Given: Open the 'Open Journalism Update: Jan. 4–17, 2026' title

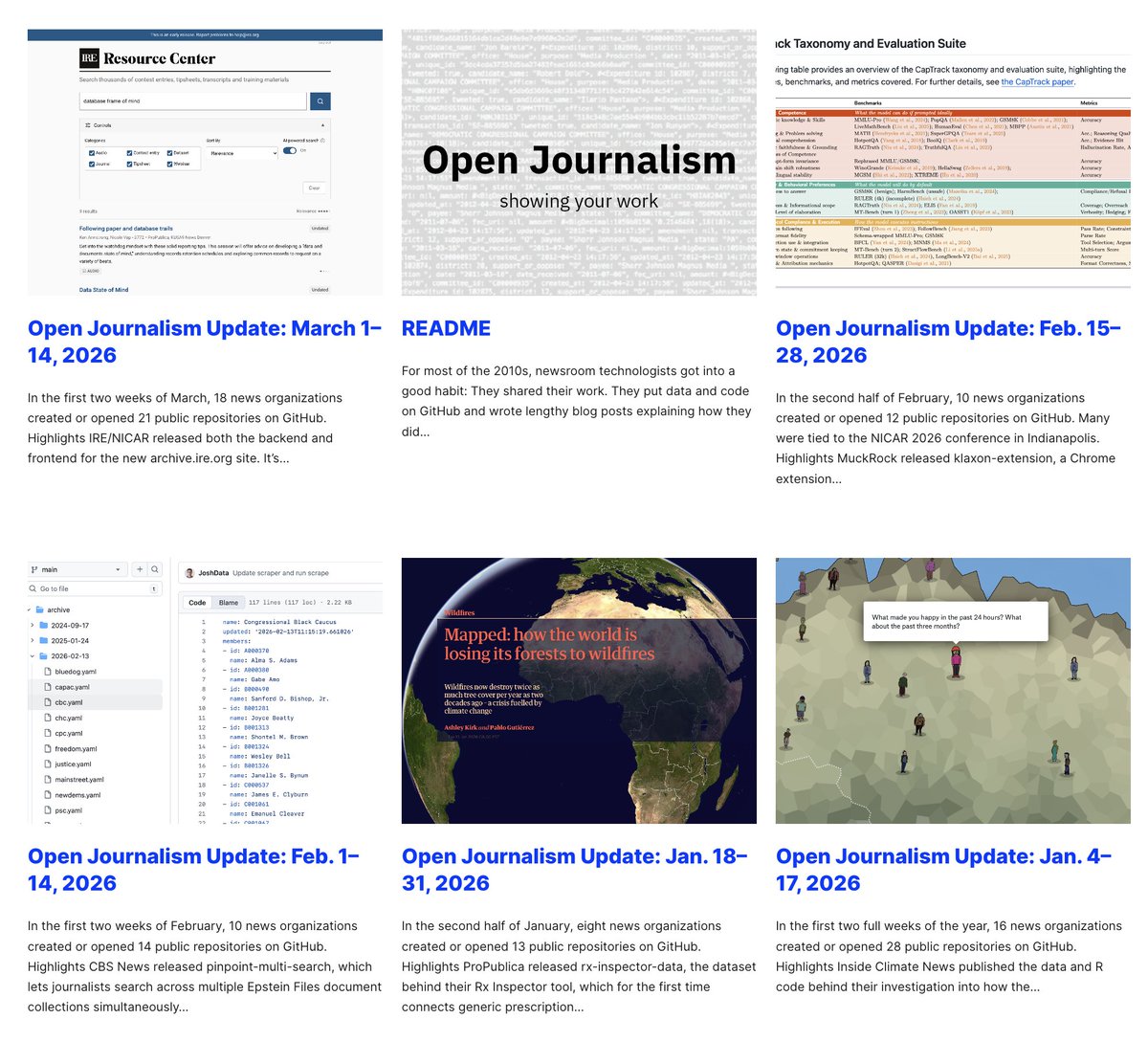Looking at the screenshot, I should point(944,870).
